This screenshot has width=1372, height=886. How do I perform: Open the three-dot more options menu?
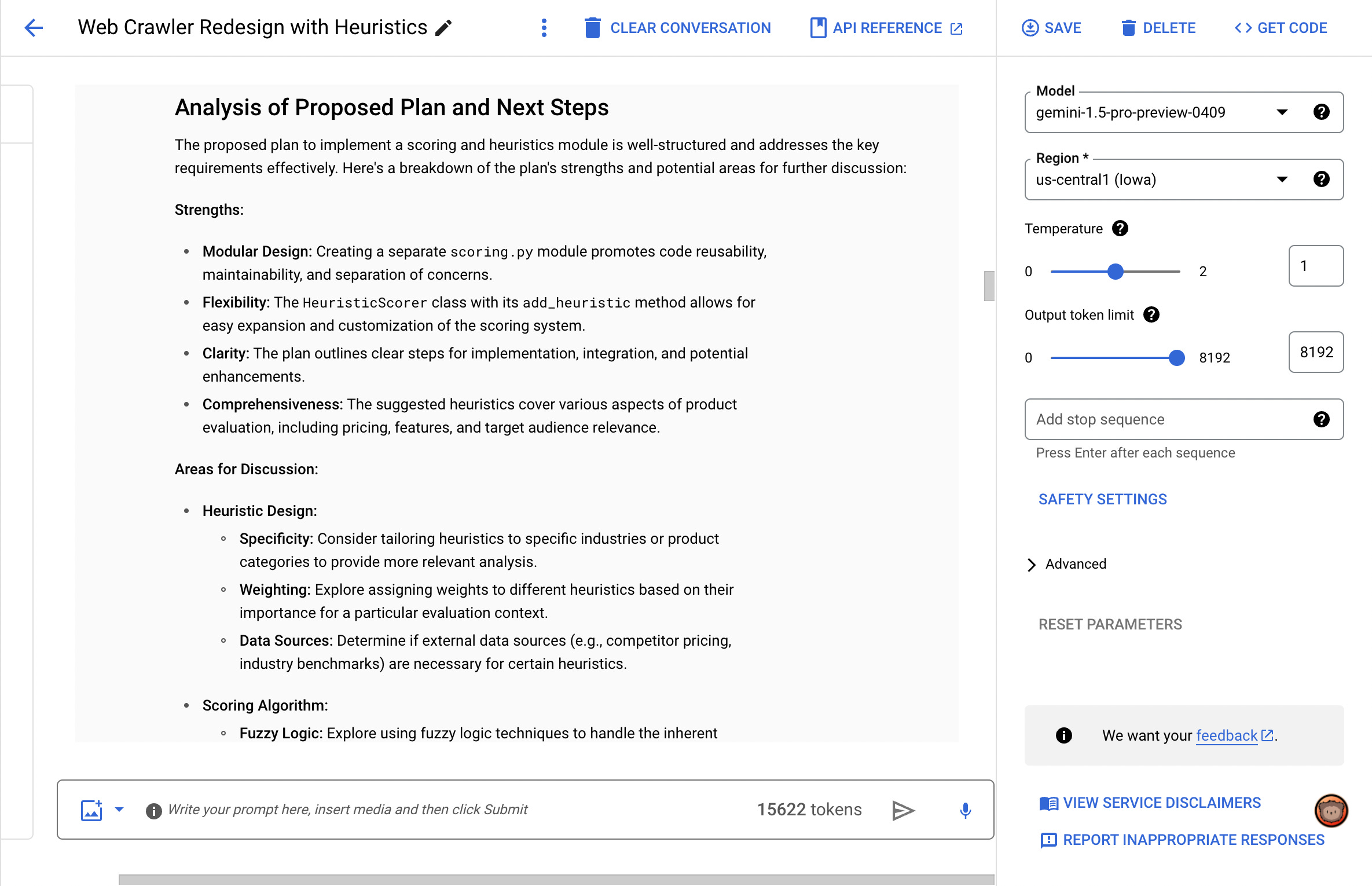pos(544,28)
